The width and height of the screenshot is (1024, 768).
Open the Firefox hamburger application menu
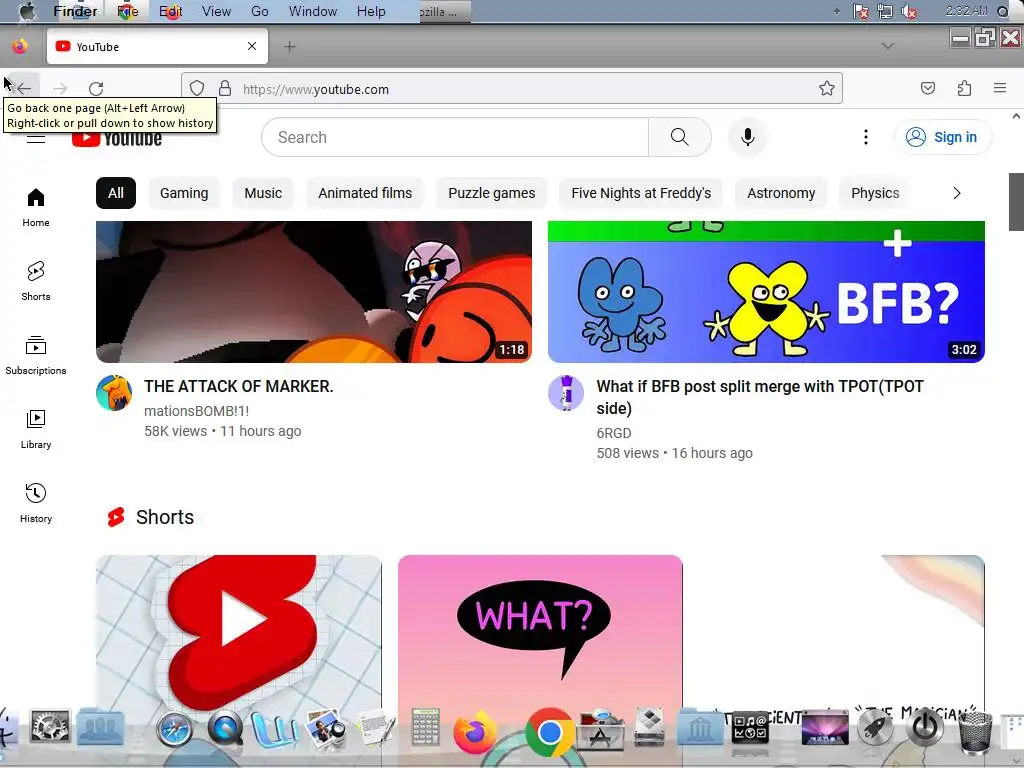1000,88
